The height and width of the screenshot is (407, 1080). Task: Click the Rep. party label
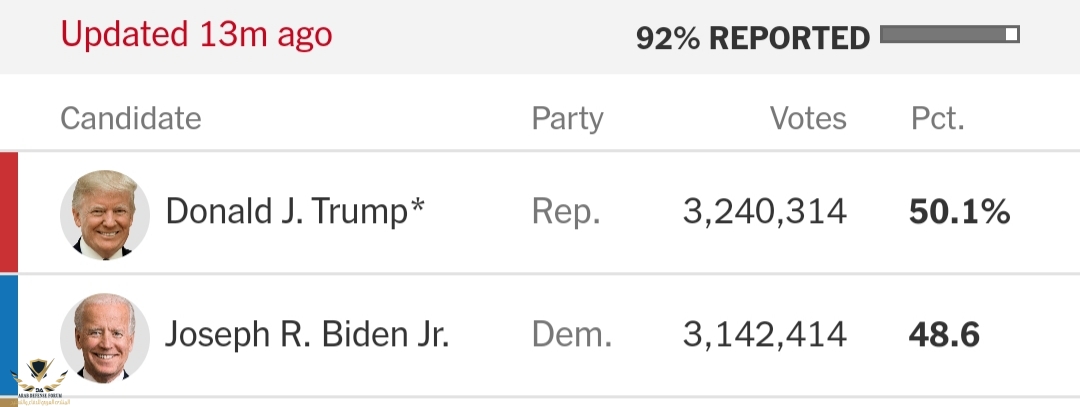[x=565, y=212]
